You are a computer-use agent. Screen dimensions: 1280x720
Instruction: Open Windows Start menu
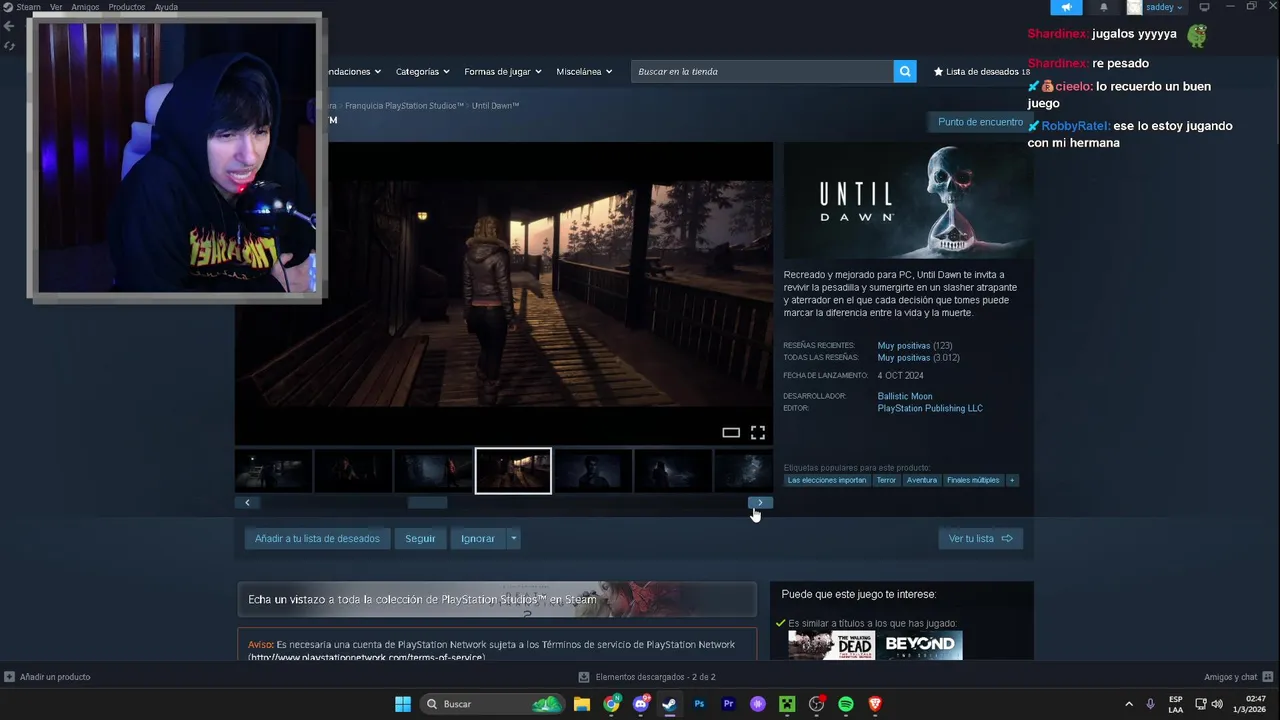[x=403, y=704]
